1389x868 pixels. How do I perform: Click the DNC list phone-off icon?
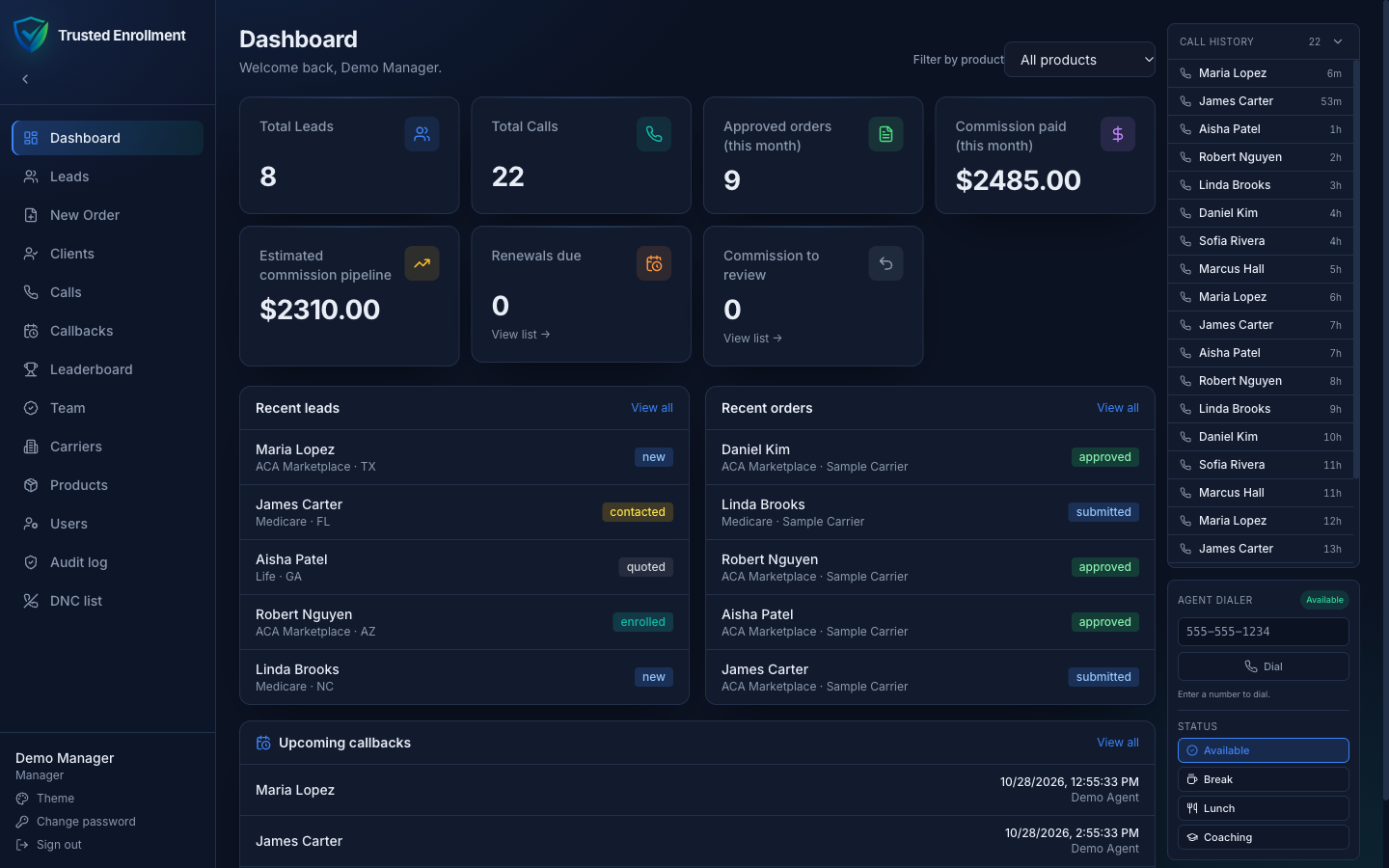[x=31, y=601]
